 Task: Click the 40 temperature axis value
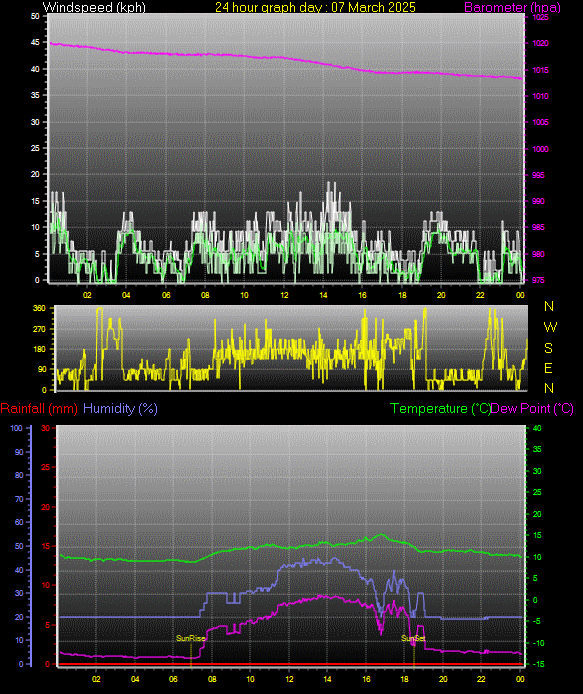(537, 428)
